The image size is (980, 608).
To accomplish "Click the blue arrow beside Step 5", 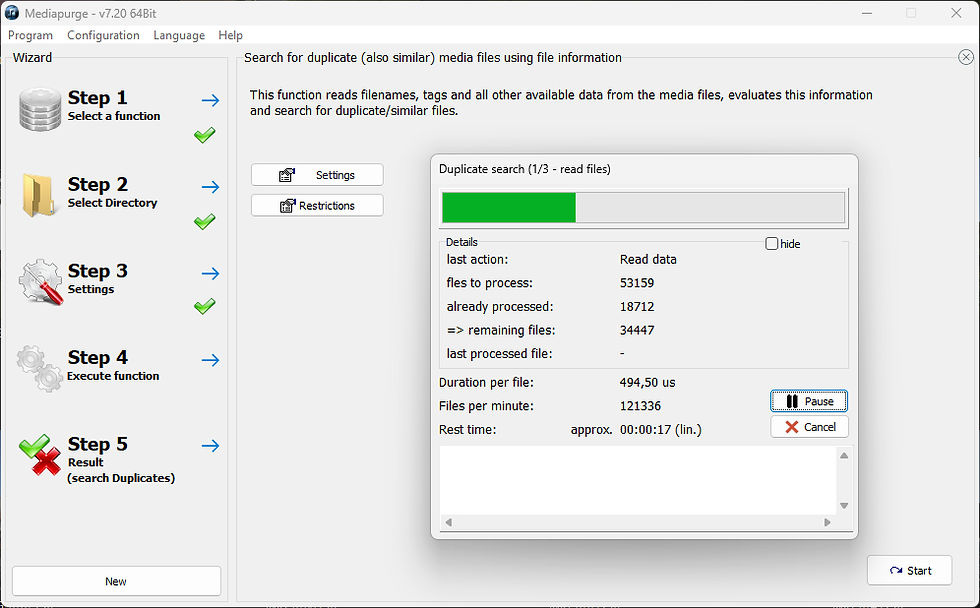I will (x=211, y=446).
